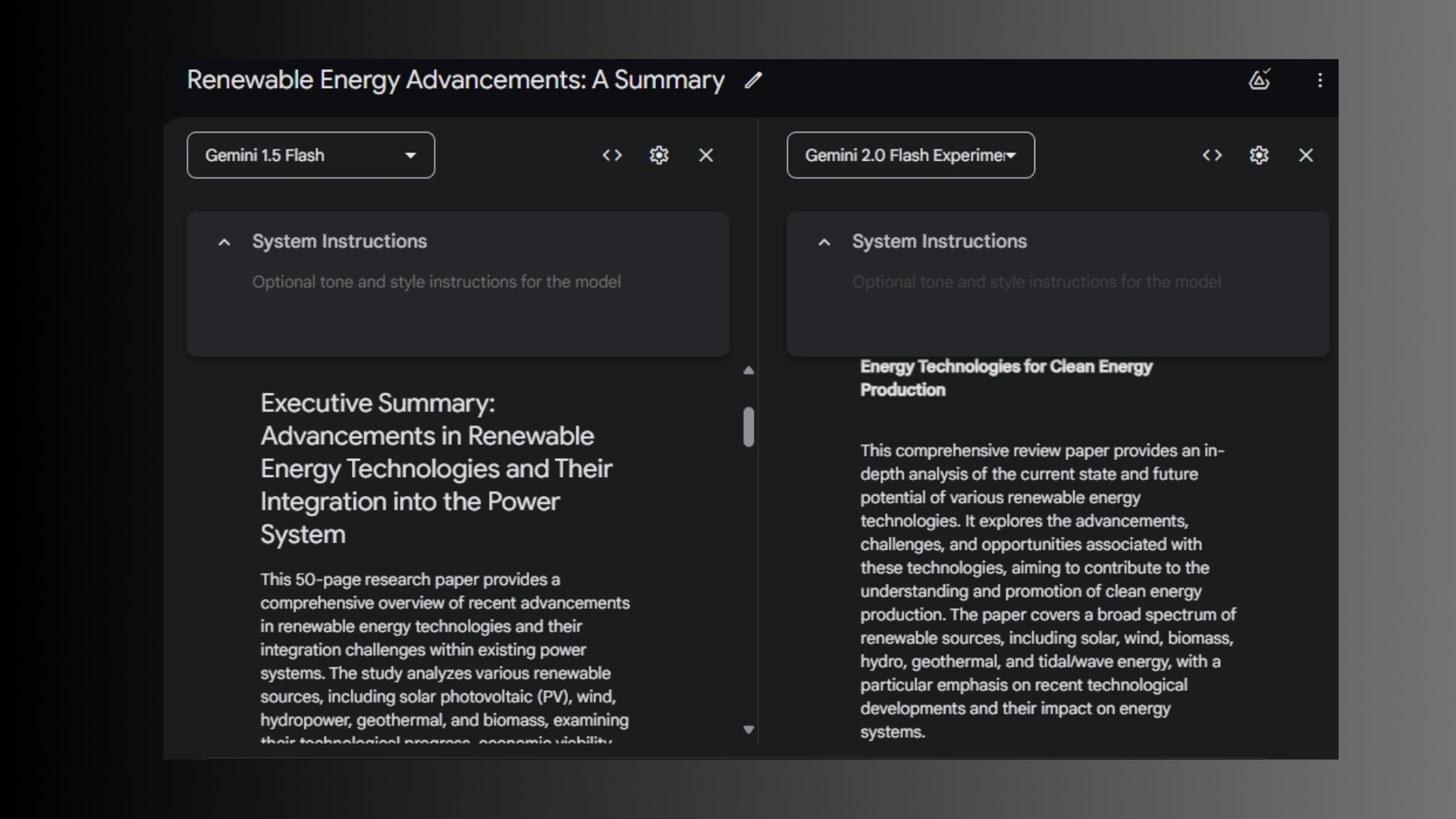Open the Gemini 1.5 Flash model dropdown

(x=311, y=155)
